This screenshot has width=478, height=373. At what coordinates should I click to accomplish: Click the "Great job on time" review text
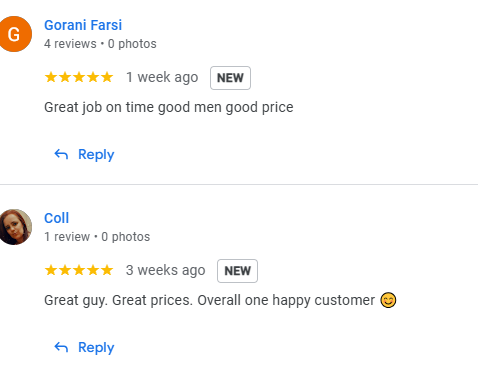(169, 107)
